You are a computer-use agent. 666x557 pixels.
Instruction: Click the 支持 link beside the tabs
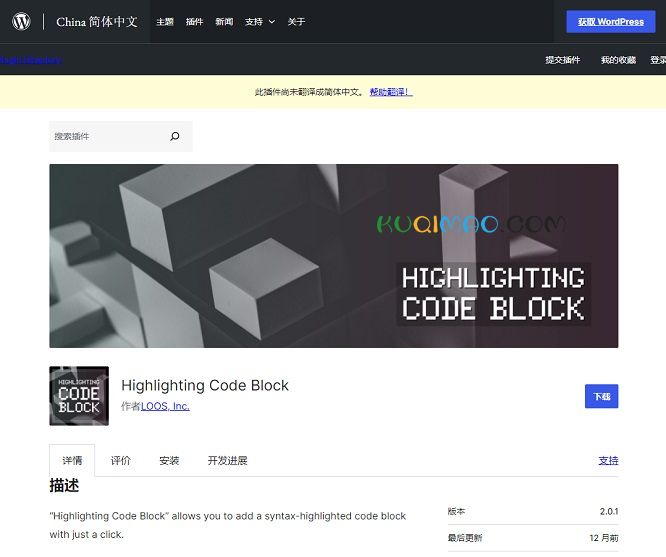click(608, 461)
